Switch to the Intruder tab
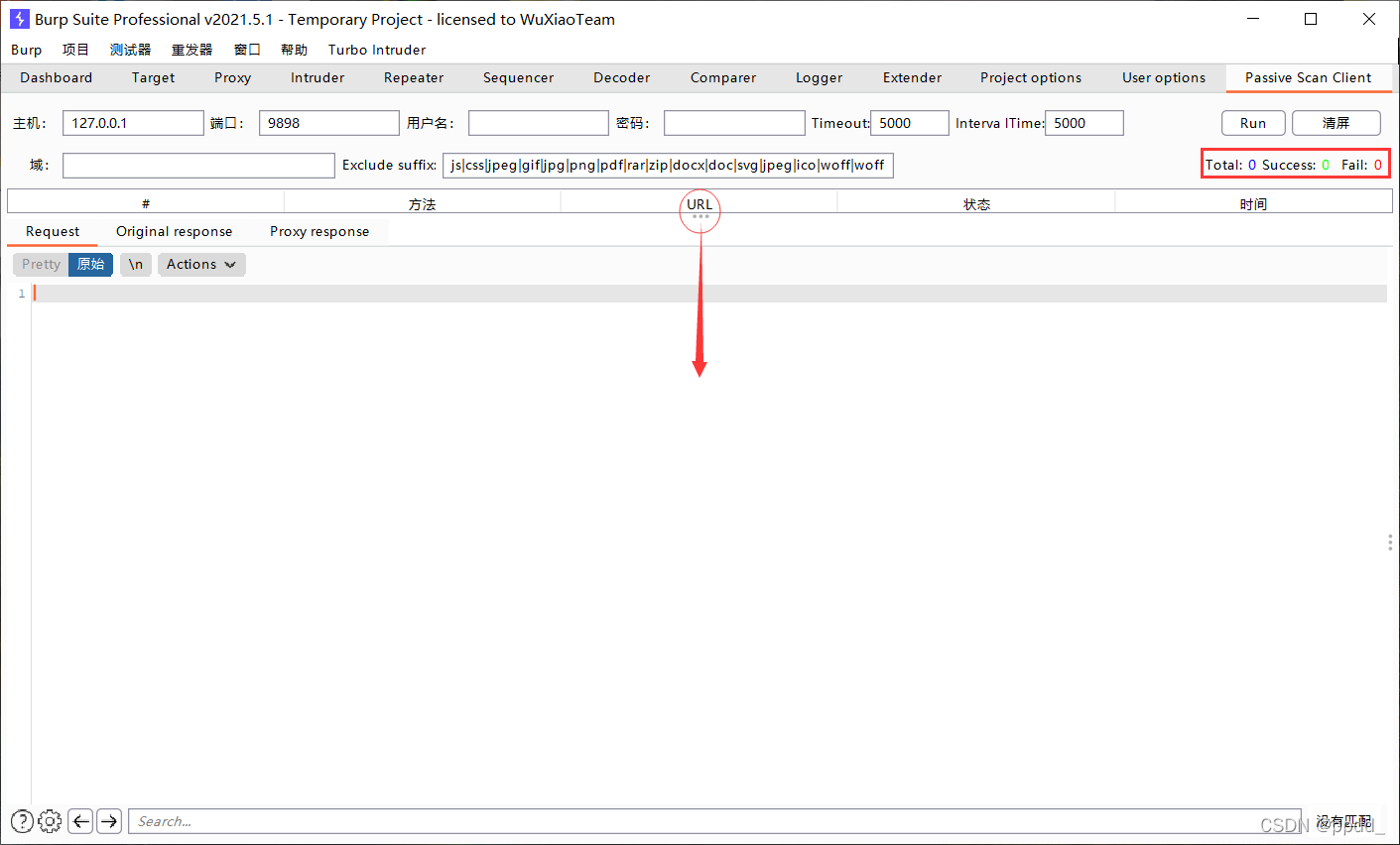1400x845 pixels. pos(318,77)
